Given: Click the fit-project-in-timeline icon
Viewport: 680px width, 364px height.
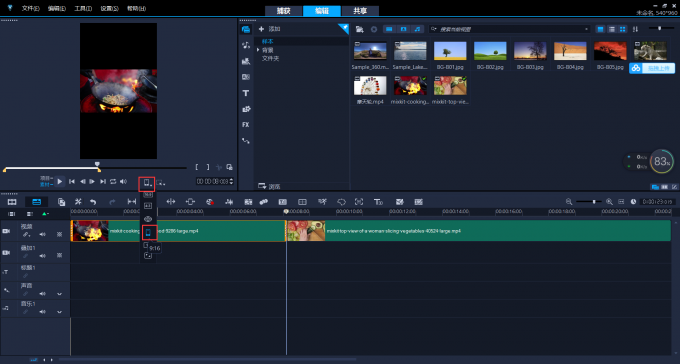Looking at the screenshot, I should coord(621,202).
